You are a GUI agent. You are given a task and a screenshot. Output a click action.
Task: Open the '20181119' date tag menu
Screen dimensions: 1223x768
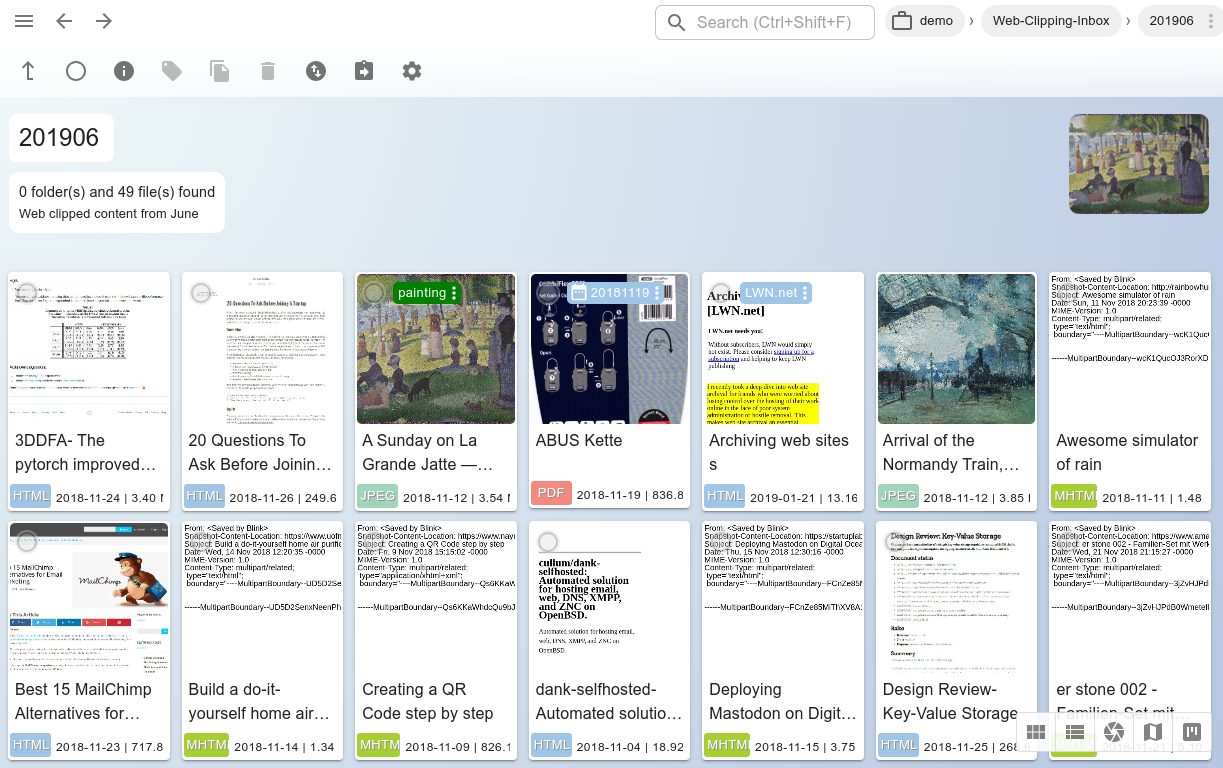pos(658,293)
